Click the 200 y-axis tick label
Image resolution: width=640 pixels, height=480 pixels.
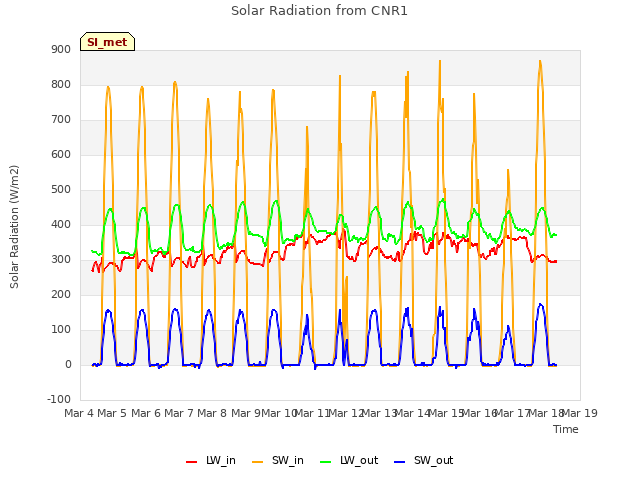point(61,295)
